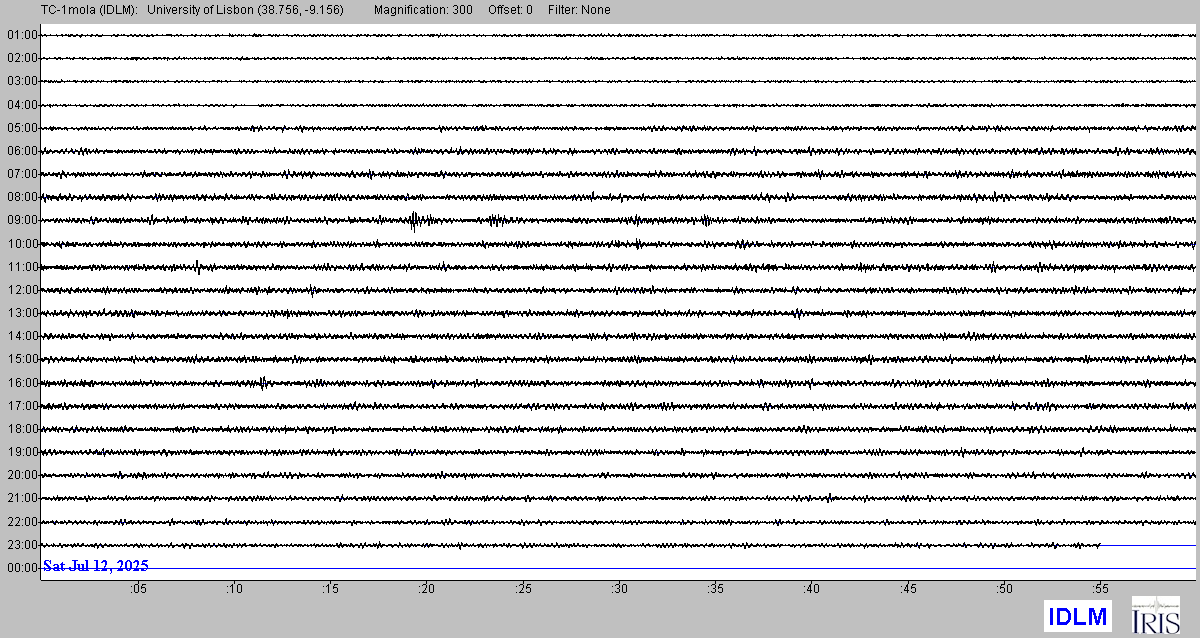The image size is (1200, 638).
Task: Click the :15 minute axis label
Action: click(x=329, y=589)
